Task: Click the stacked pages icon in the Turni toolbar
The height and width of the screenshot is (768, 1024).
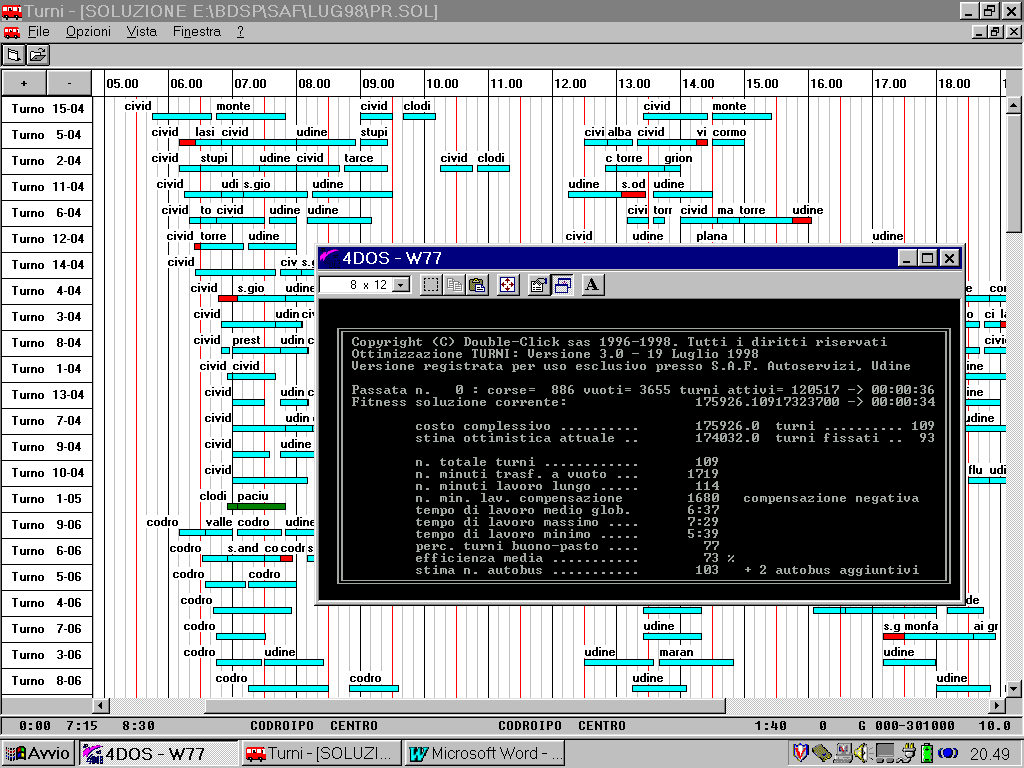Action: click(13, 56)
